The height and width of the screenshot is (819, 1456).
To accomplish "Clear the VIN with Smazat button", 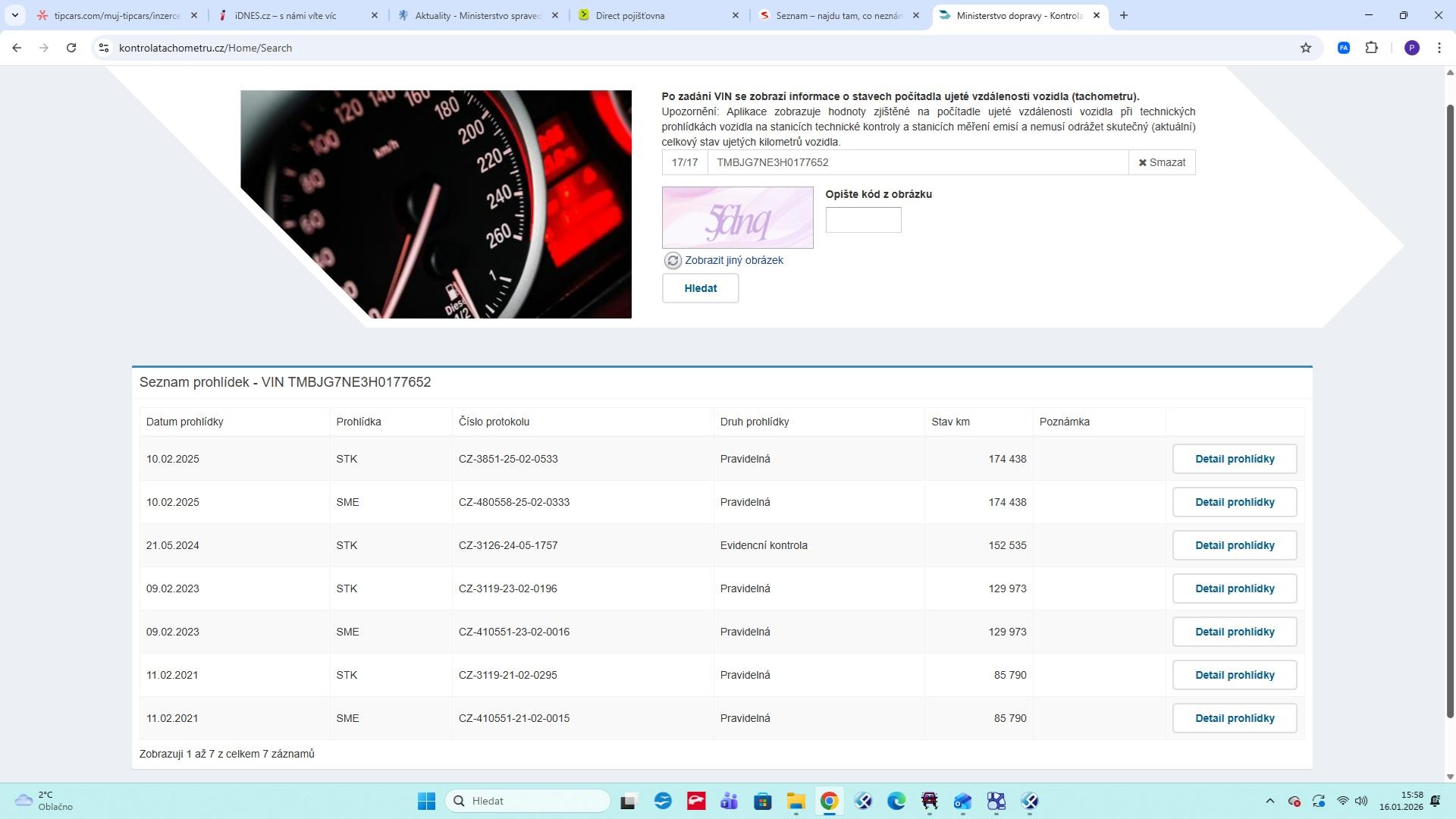I will 1162,162.
